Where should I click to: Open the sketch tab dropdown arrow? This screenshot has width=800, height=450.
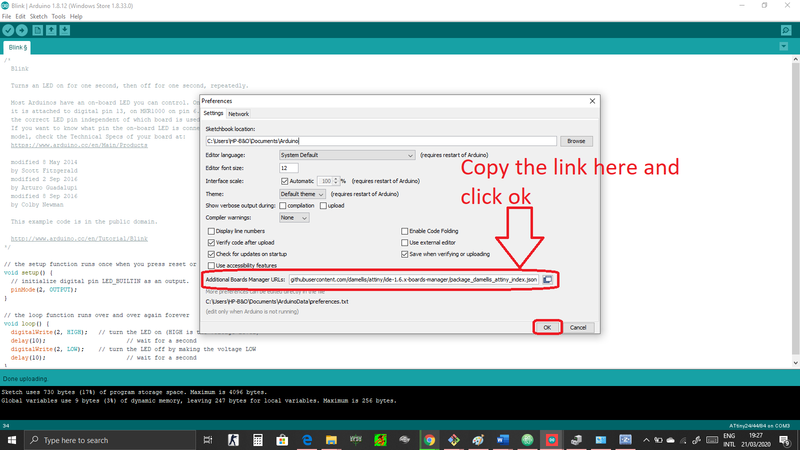pyautogui.click(x=784, y=46)
